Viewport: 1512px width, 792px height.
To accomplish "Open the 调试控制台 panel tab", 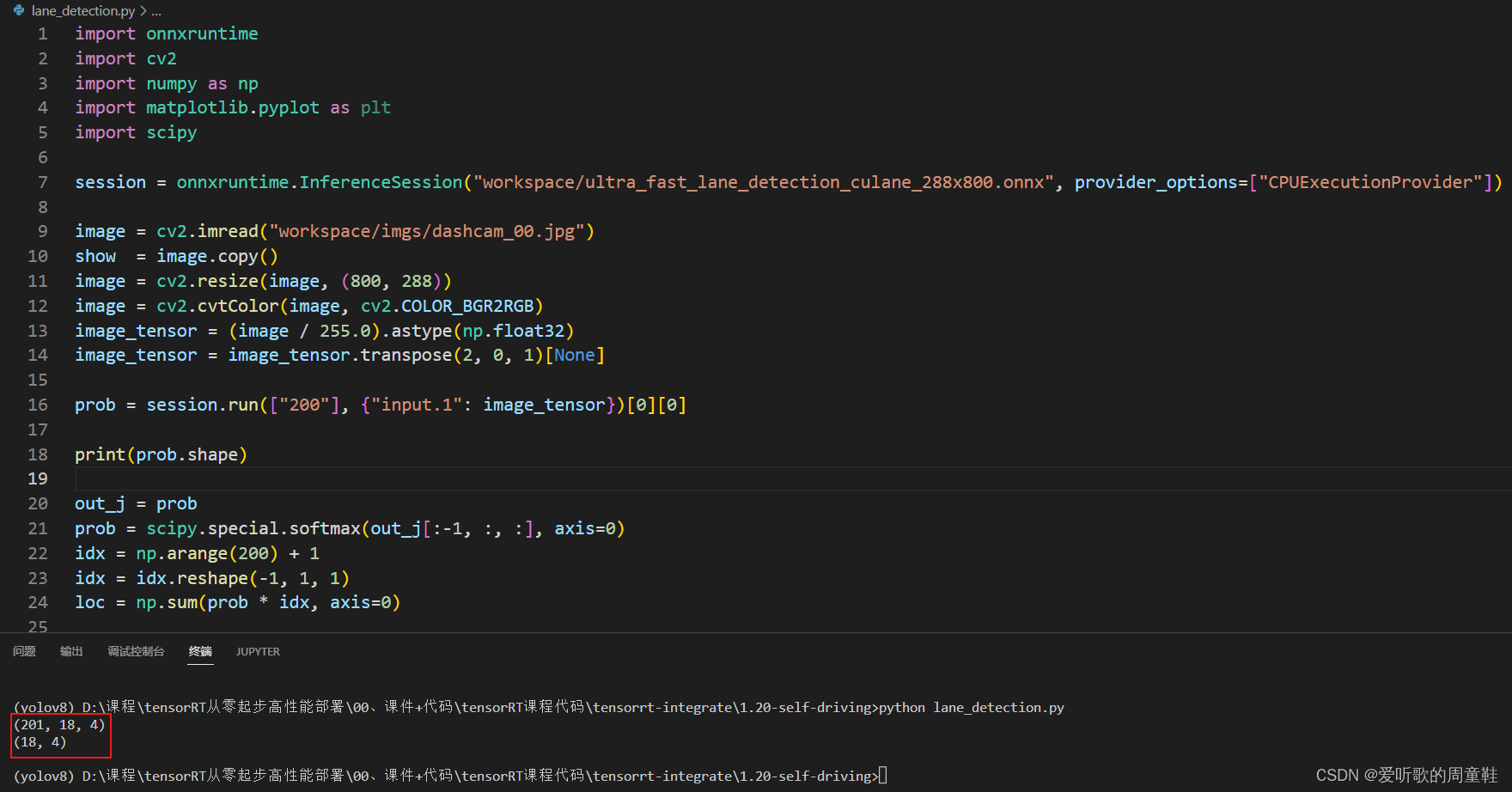I will (136, 651).
